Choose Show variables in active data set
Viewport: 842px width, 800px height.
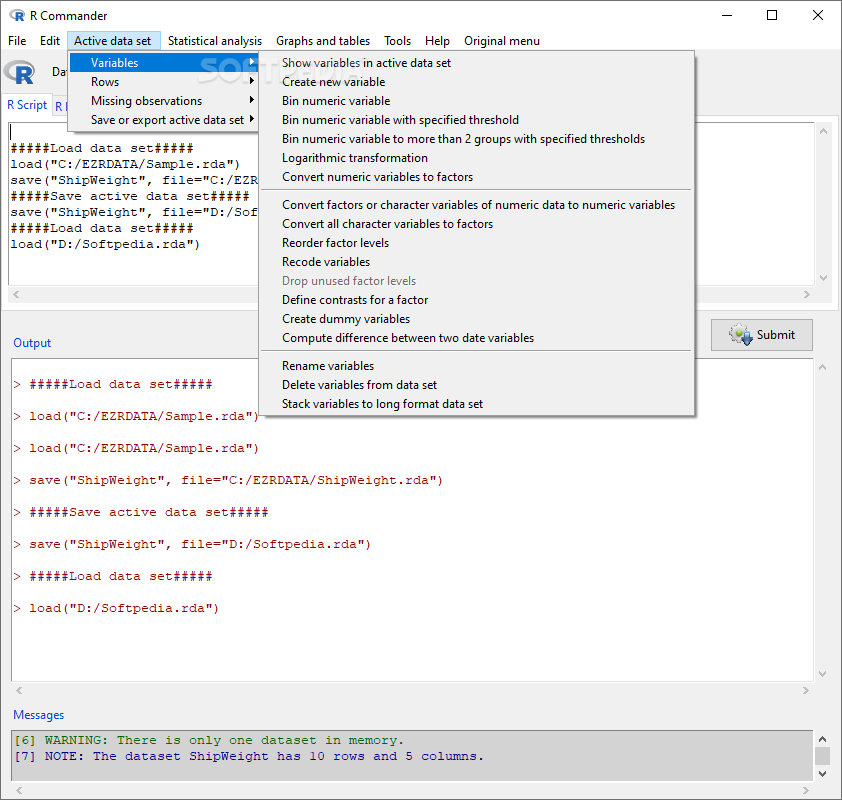coord(477,63)
